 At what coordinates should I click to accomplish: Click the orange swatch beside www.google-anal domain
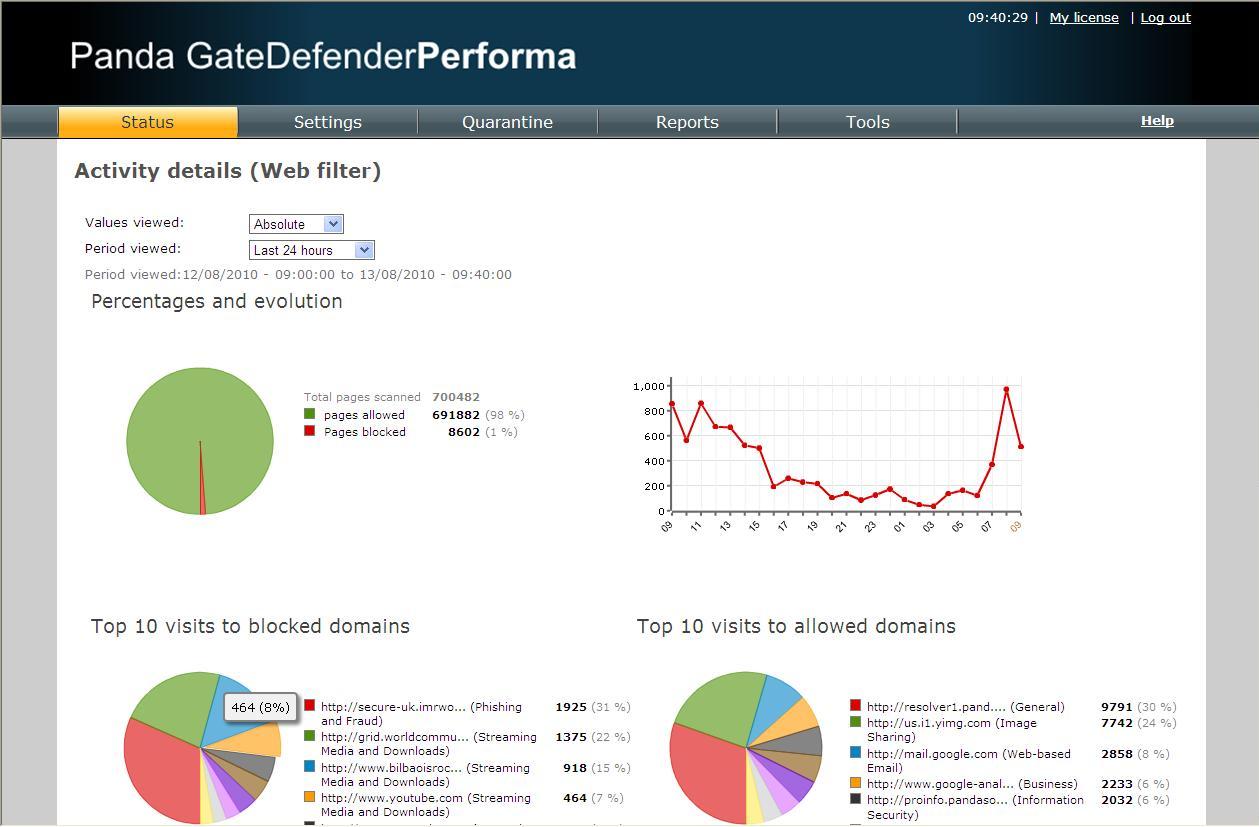point(856,783)
